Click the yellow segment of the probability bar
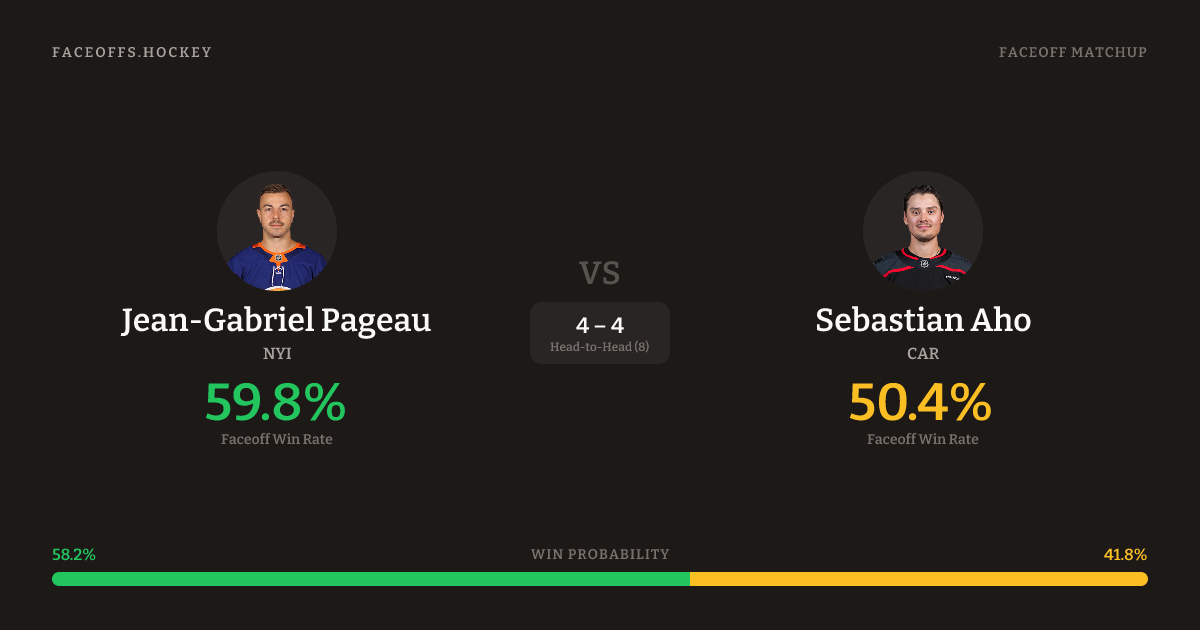1200x630 pixels. [x=918, y=579]
